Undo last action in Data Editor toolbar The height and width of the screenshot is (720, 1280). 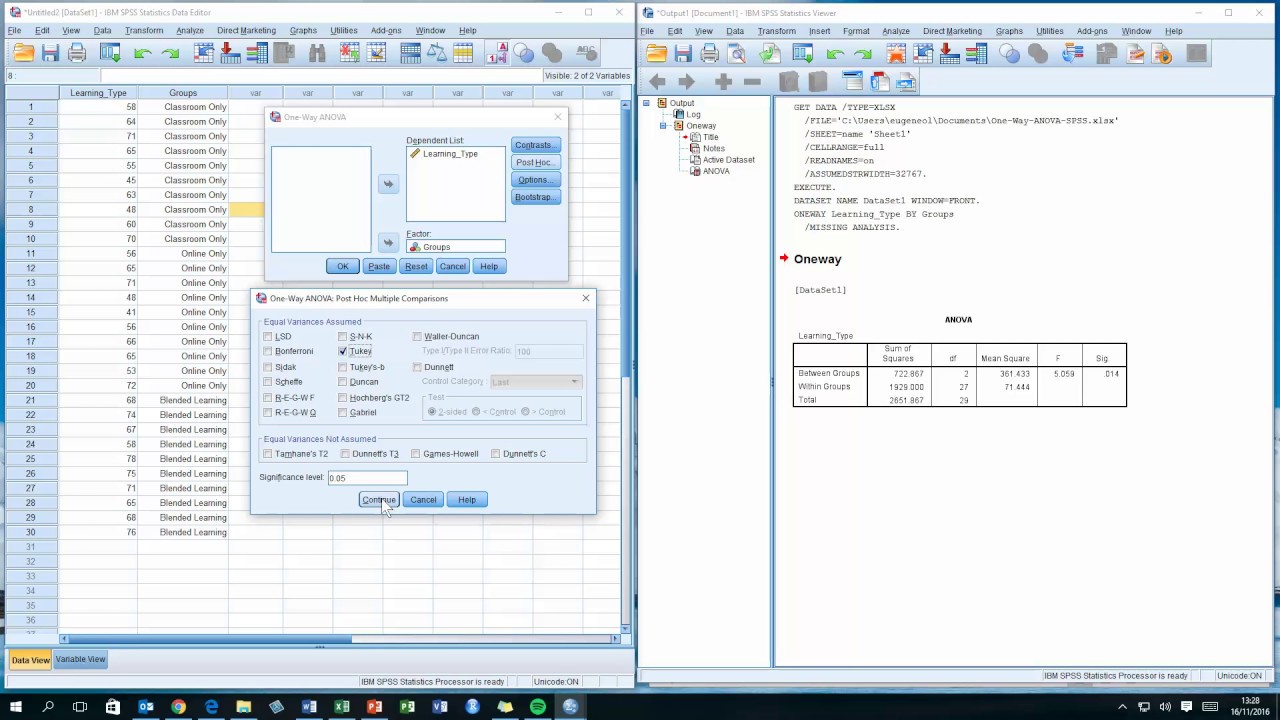pos(142,53)
